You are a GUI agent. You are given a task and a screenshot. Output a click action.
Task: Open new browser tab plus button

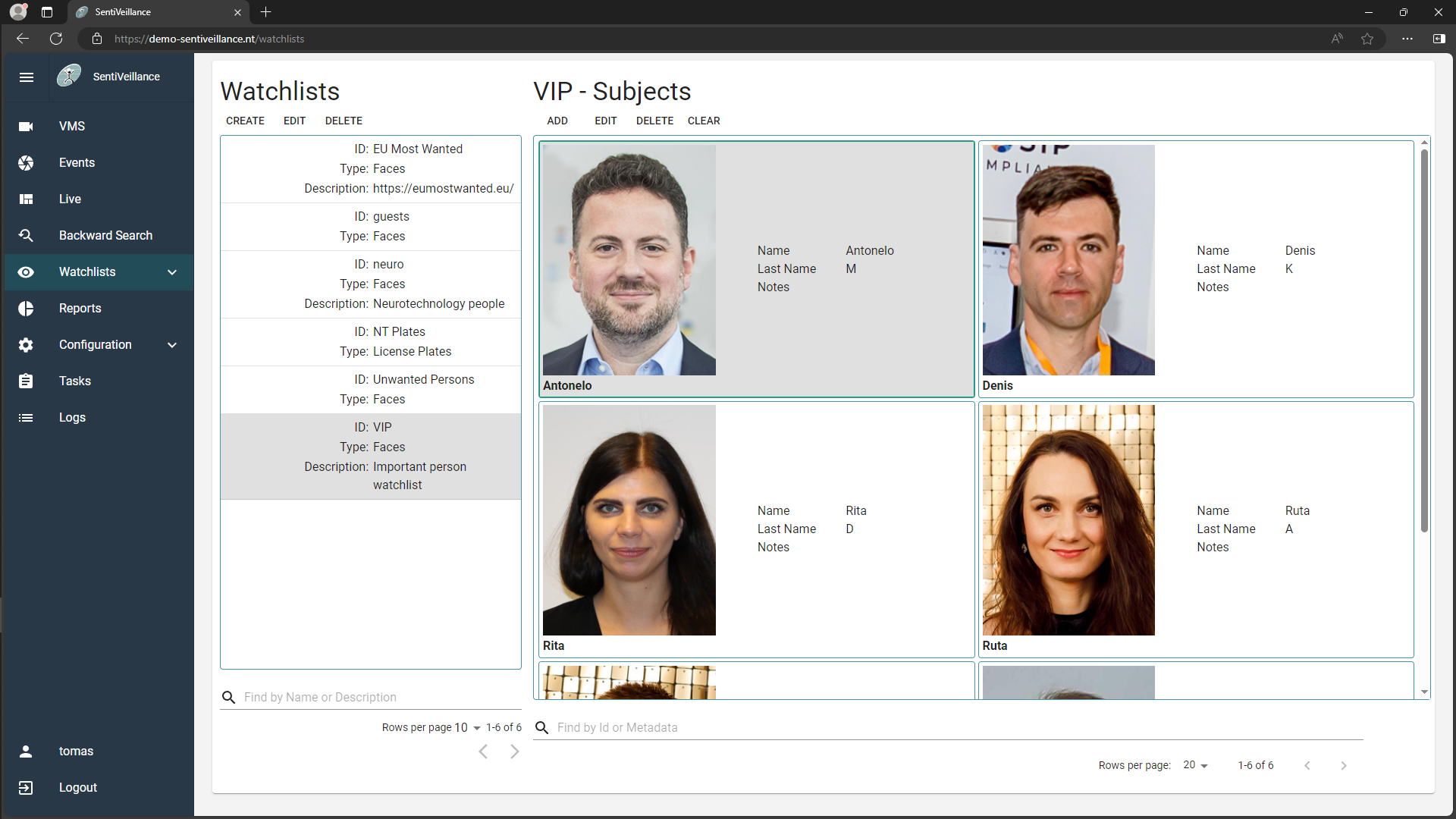click(265, 12)
